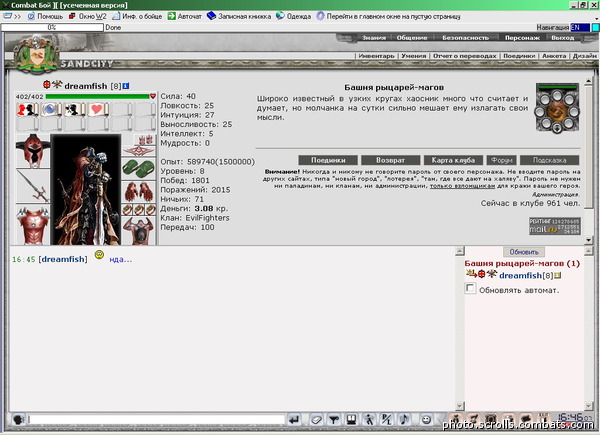The width and height of the screenshot is (600, 435).
Task: Open the Знания top menu
Action: (x=374, y=37)
